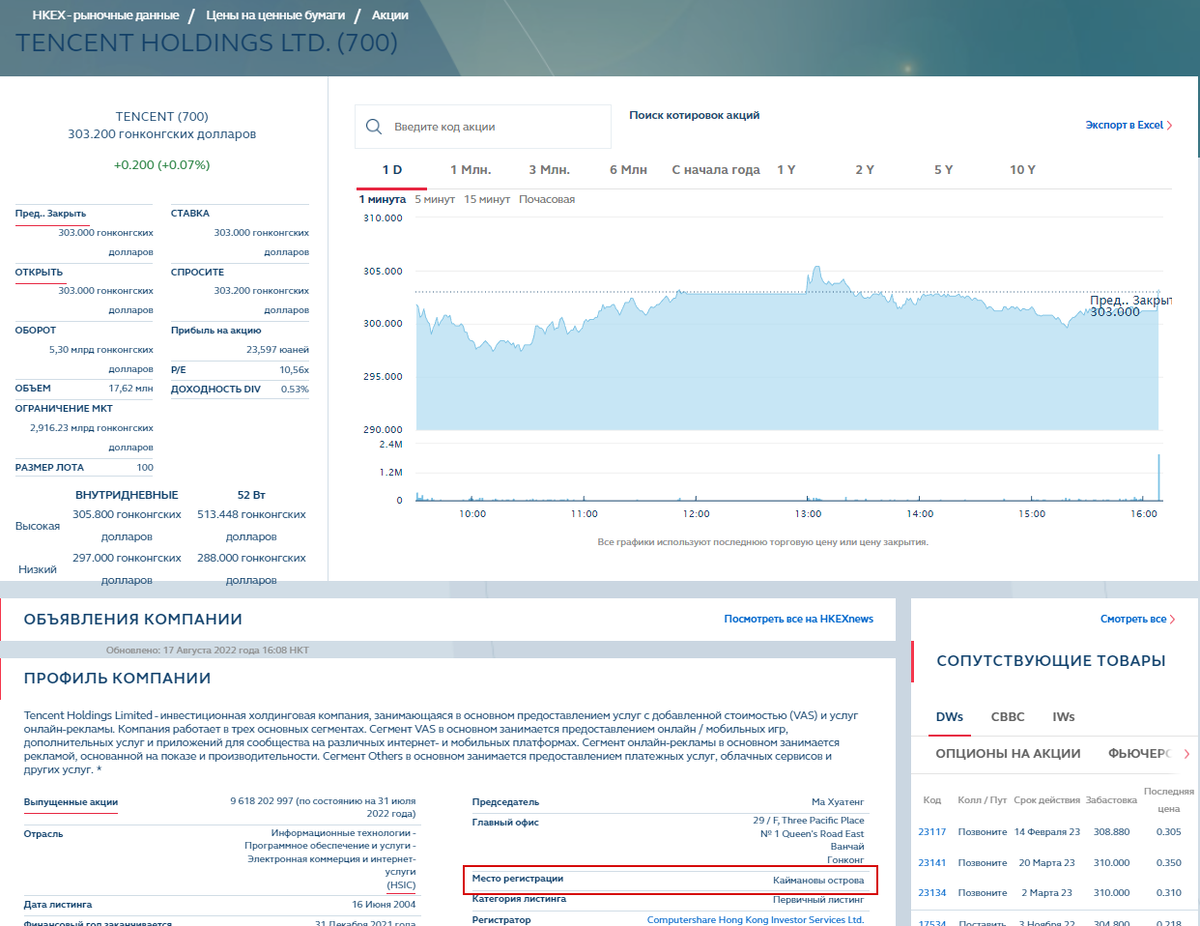Choose the 5 минут chart interval
Image resolution: width=1200 pixels, height=926 pixels.
pyautogui.click(x=435, y=199)
